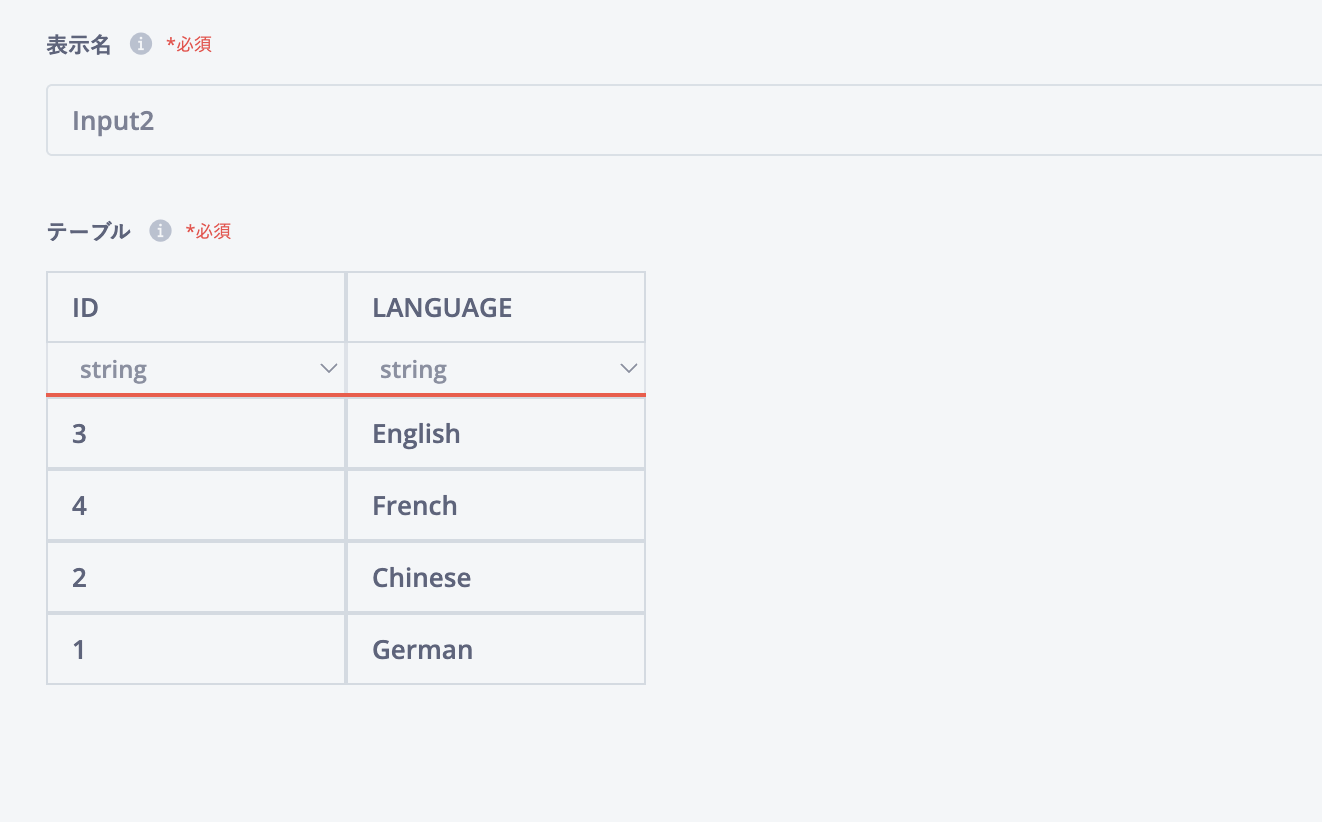The height and width of the screenshot is (822, 1322).
Task: Select the ID cell with value 3
Action: pyautogui.click(x=196, y=434)
